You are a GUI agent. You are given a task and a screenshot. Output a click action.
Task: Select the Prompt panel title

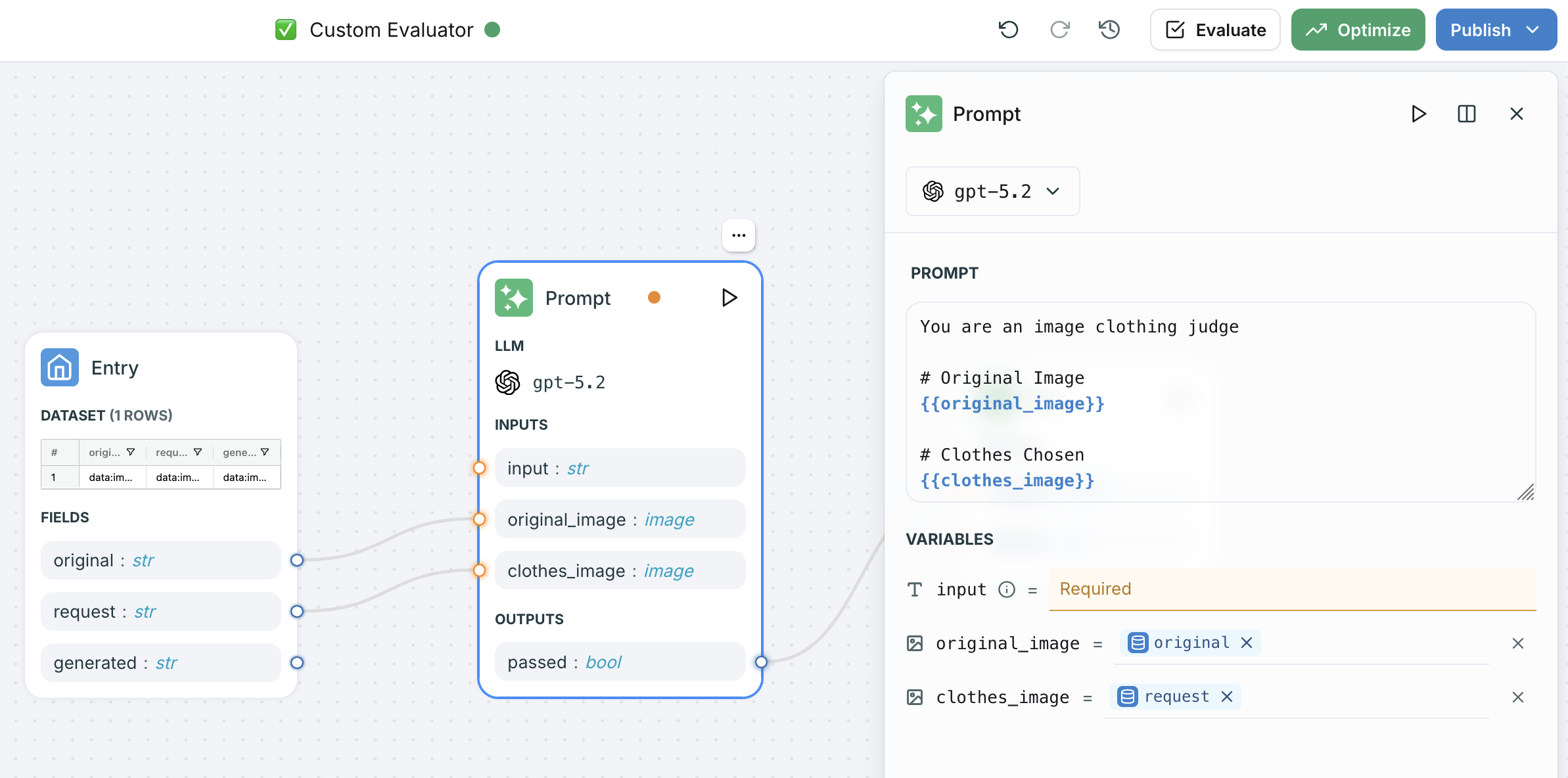986,114
